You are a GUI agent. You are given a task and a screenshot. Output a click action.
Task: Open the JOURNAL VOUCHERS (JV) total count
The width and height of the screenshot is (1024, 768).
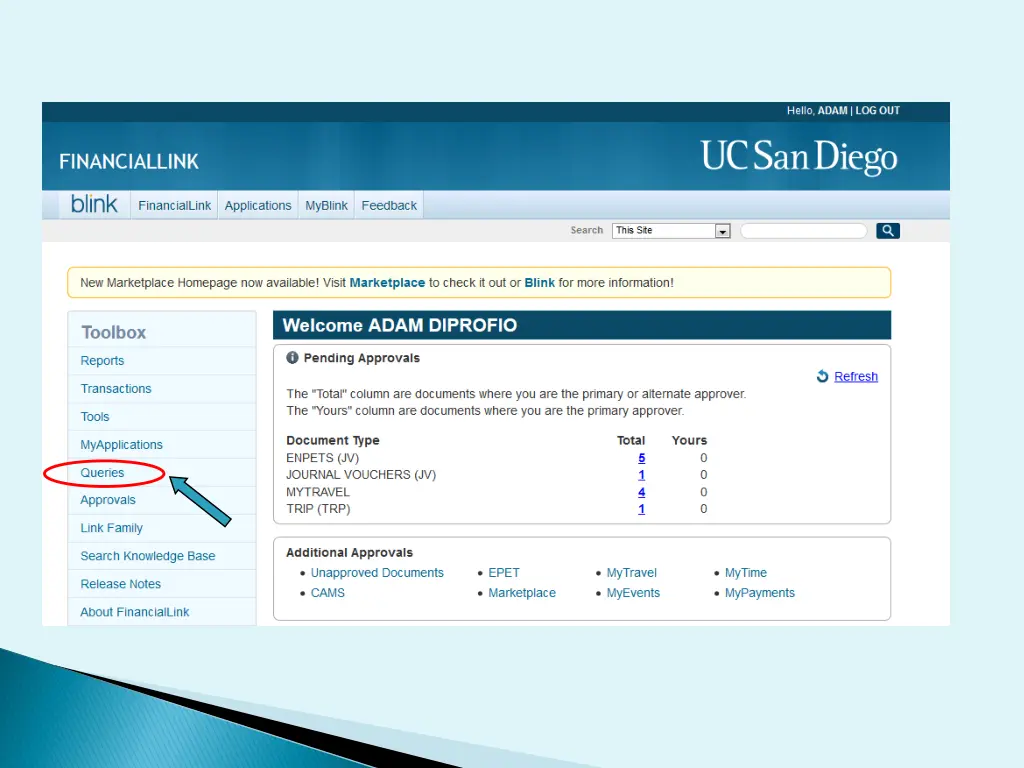[641, 475]
